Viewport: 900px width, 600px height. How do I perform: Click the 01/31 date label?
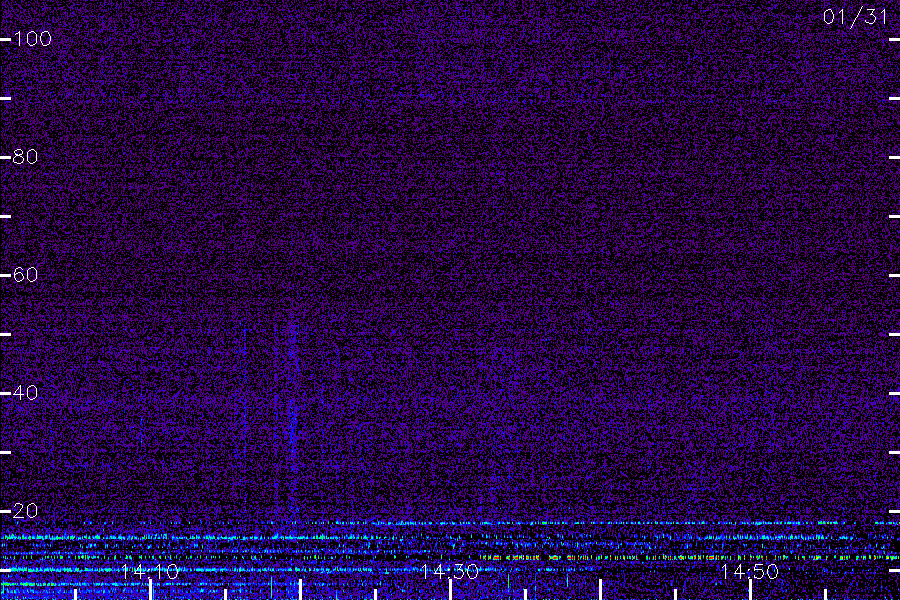pyautogui.click(x=855, y=17)
